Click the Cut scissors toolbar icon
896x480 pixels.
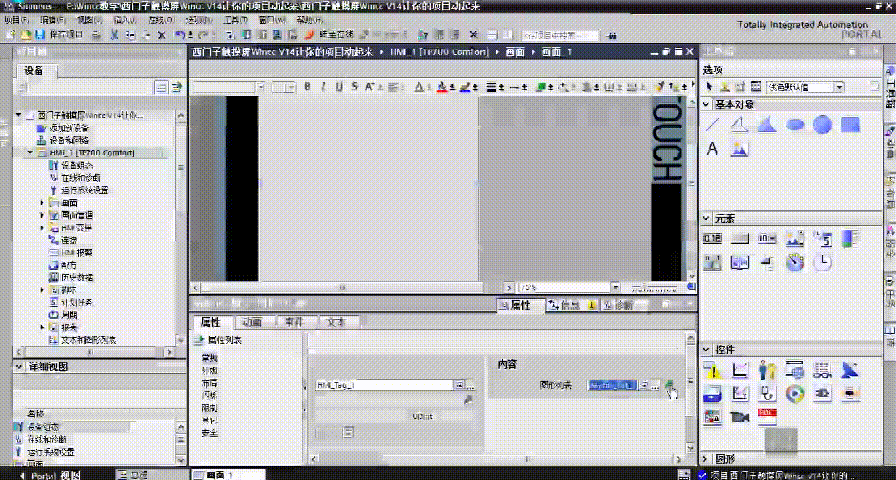point(115,35)
